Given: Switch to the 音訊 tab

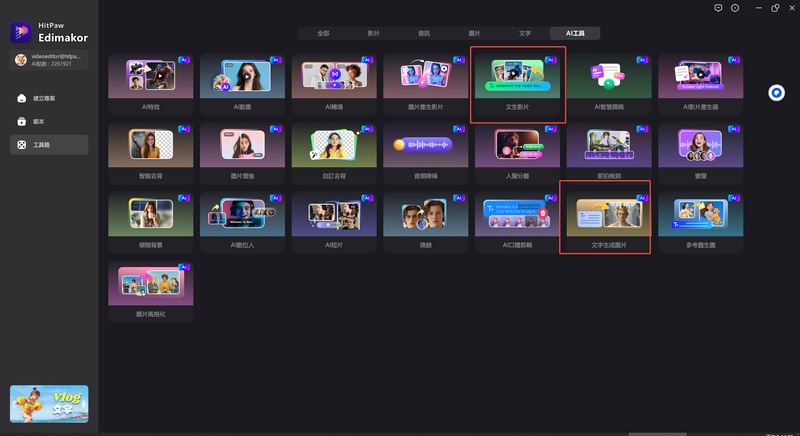Looking at the screenshot, I should [424, 33].
